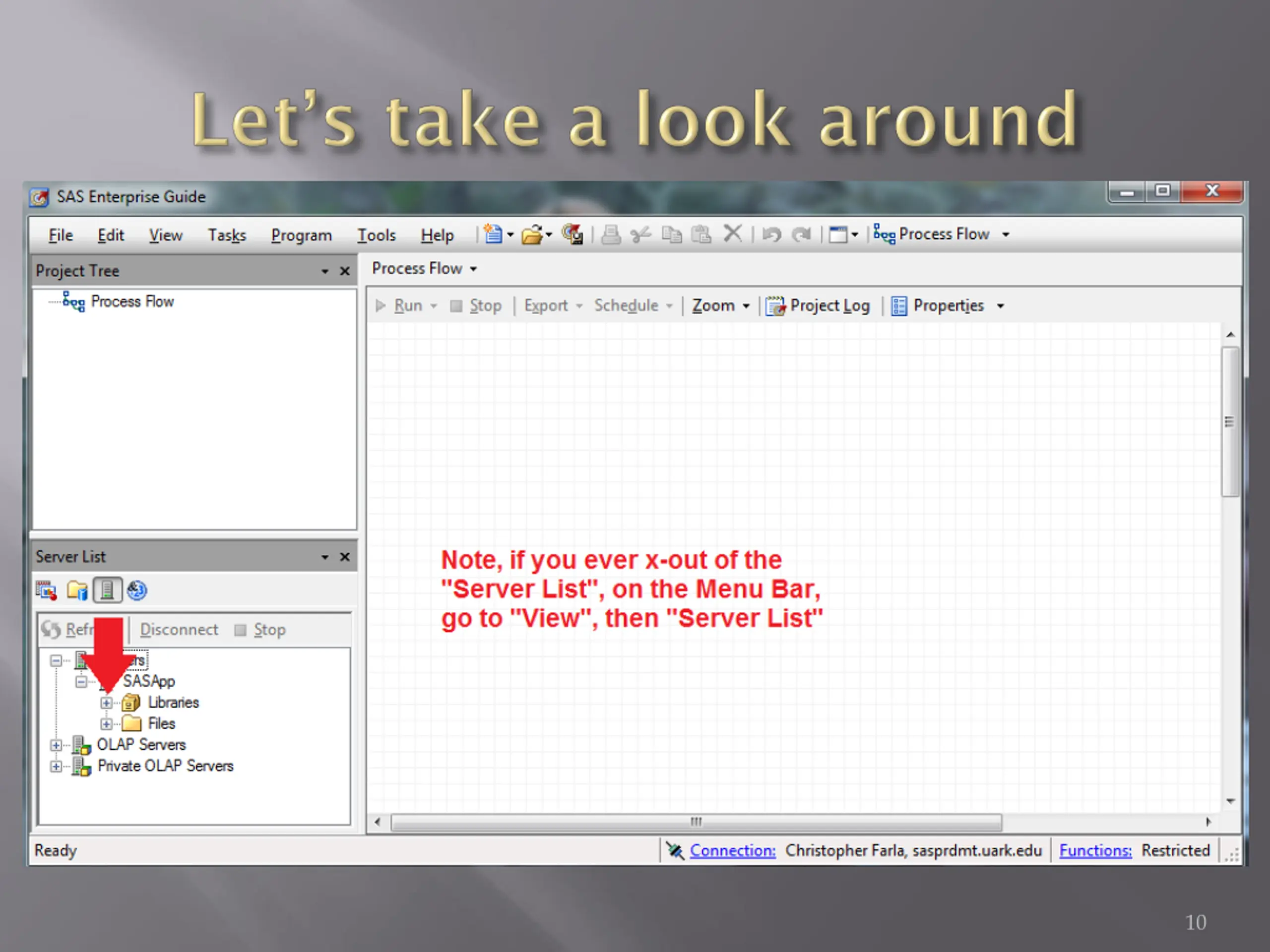Click the Cut scissors icon
This screenshot has height=952, width=1270.
[x=641, y=234]
